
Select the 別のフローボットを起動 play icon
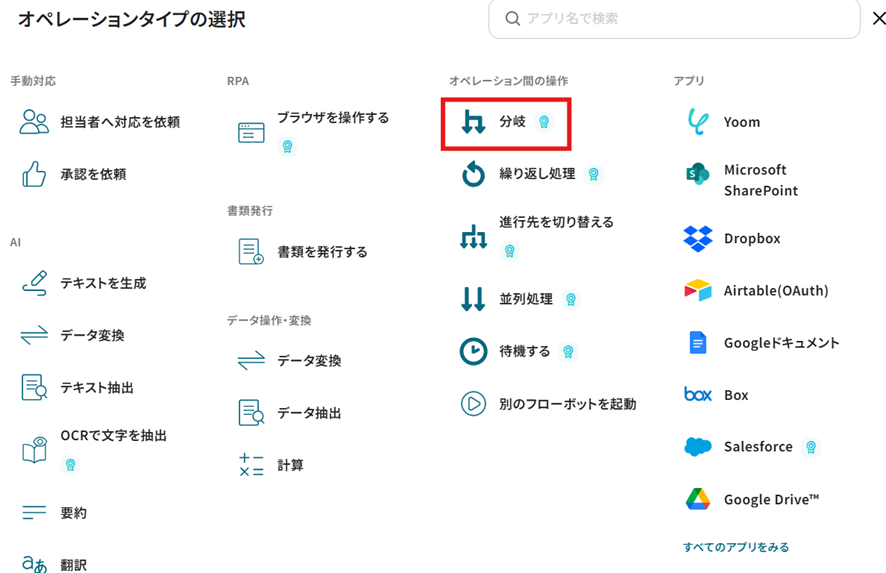point(473,404)
